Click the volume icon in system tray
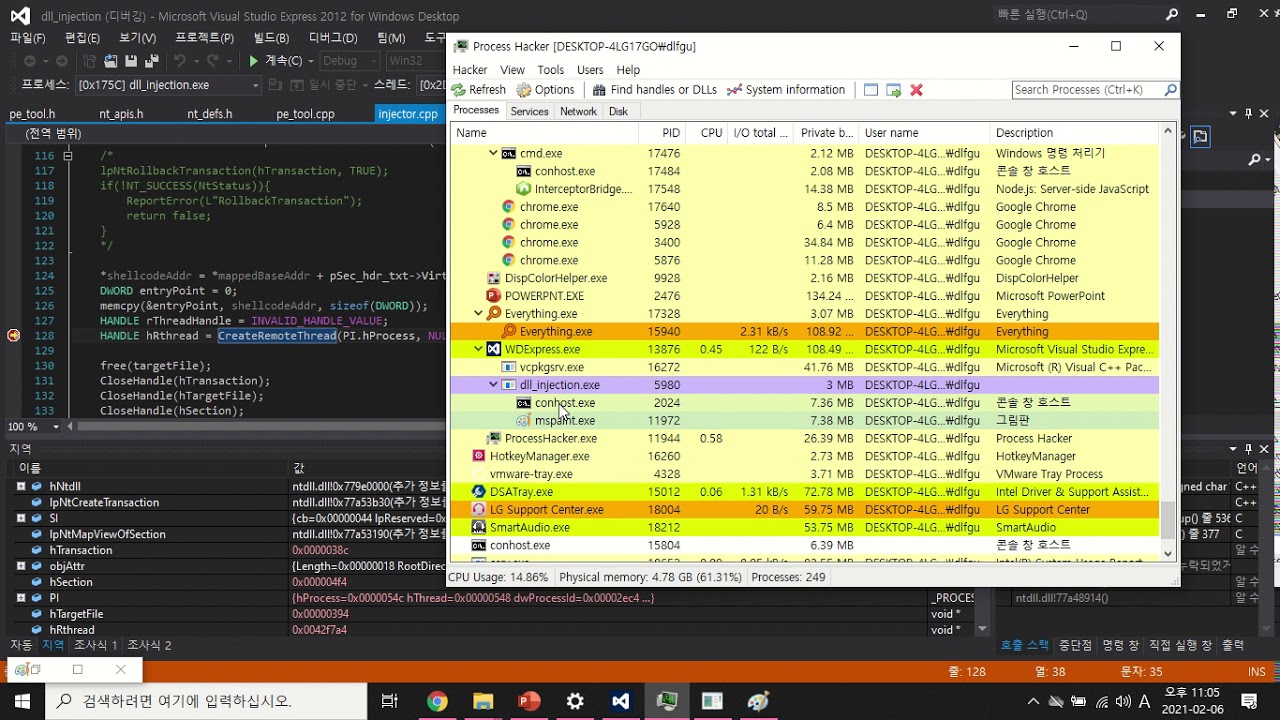1280x720 pixels. coord(1123,701)
